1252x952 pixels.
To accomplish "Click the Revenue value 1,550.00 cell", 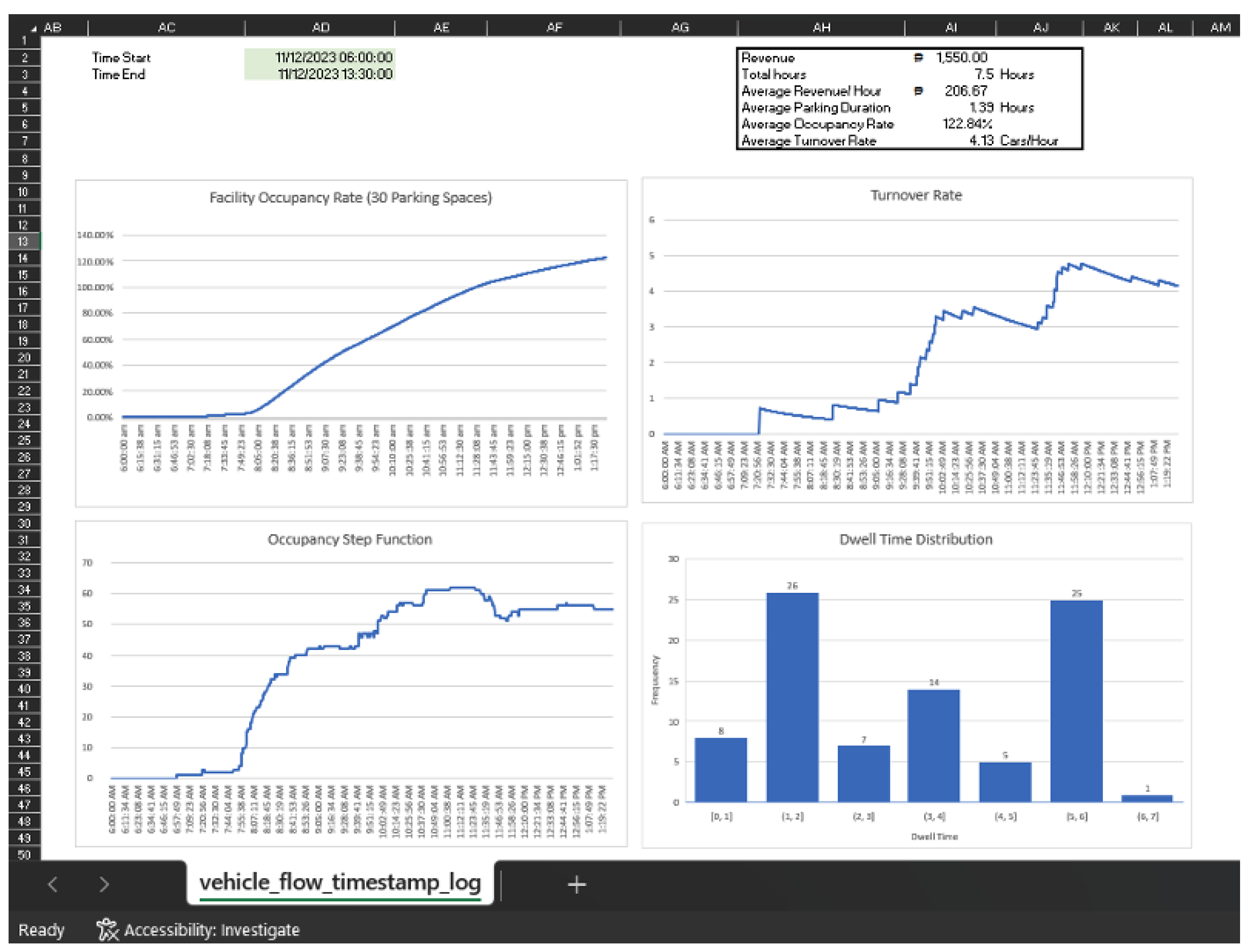I will tap(961, 57).
